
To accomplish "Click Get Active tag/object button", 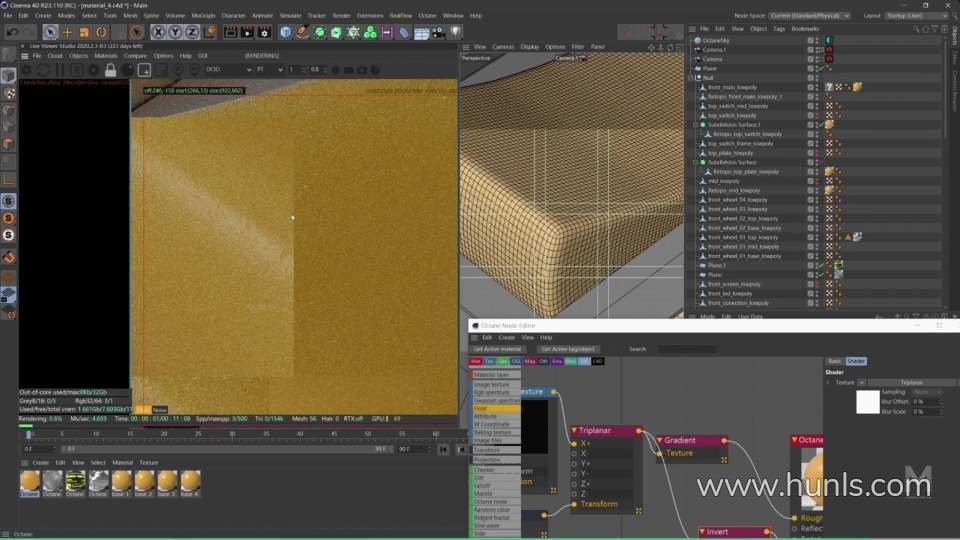I will coord(567,349).
